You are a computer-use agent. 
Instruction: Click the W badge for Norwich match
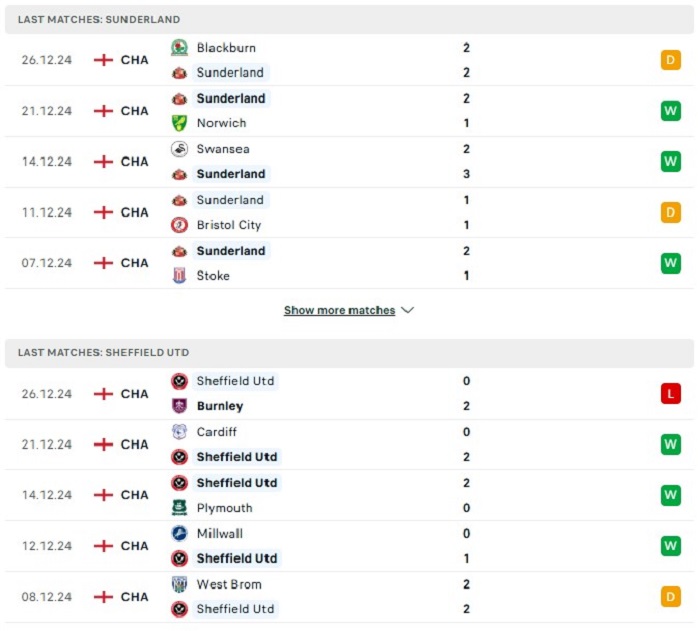(x=671, y=111)
